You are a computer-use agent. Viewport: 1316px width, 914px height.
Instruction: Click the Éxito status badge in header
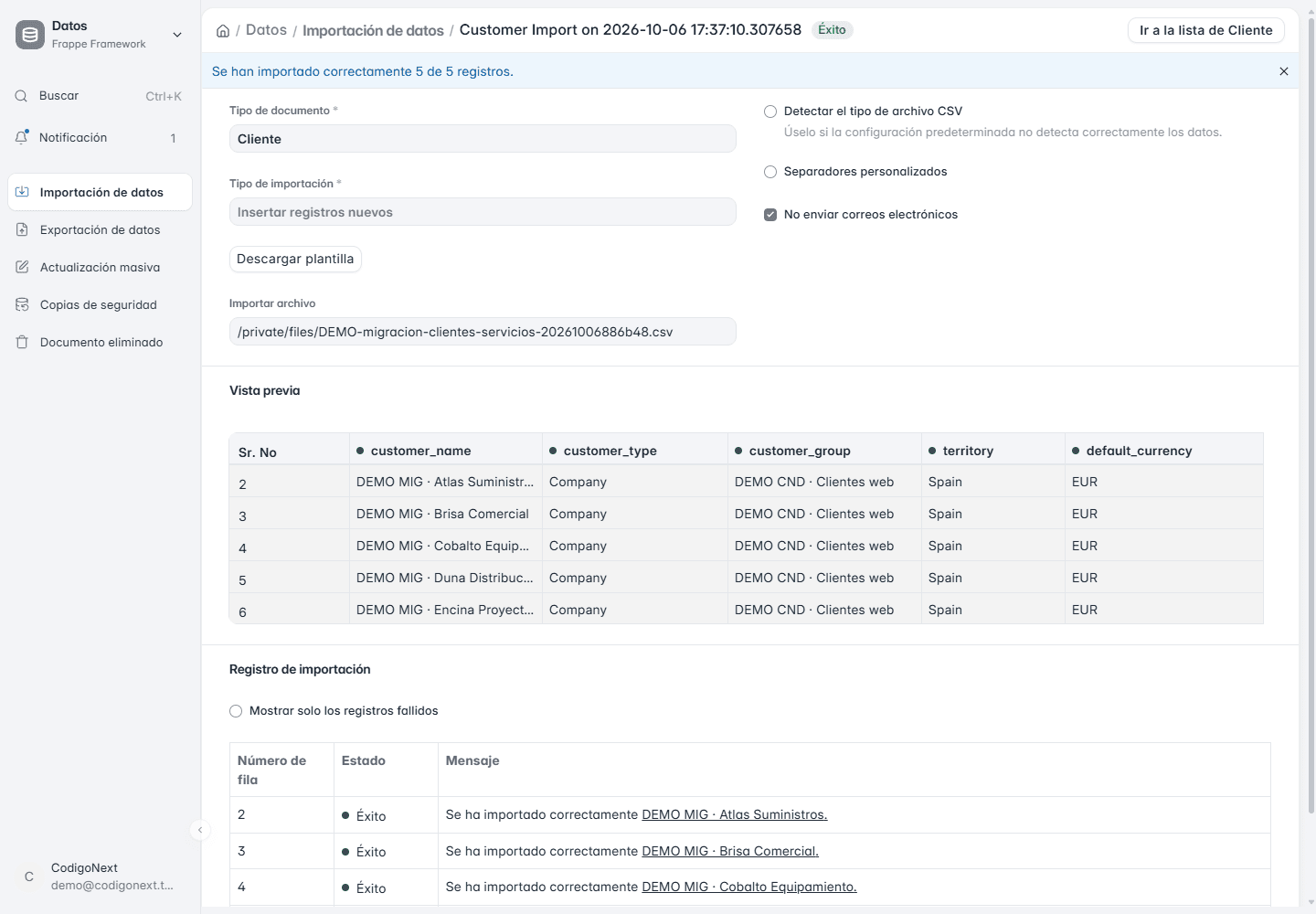click(x=832, y=30)
